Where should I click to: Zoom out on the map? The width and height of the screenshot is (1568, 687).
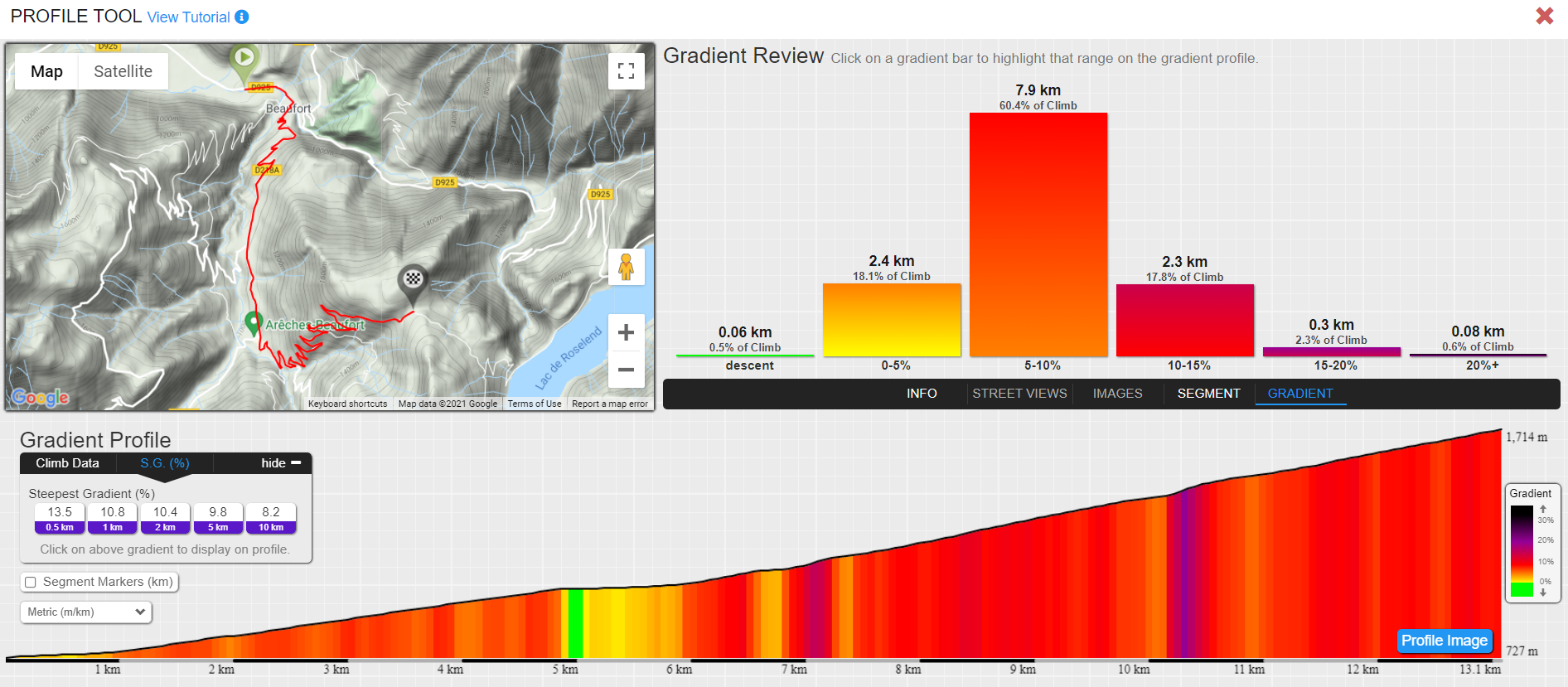627,370
